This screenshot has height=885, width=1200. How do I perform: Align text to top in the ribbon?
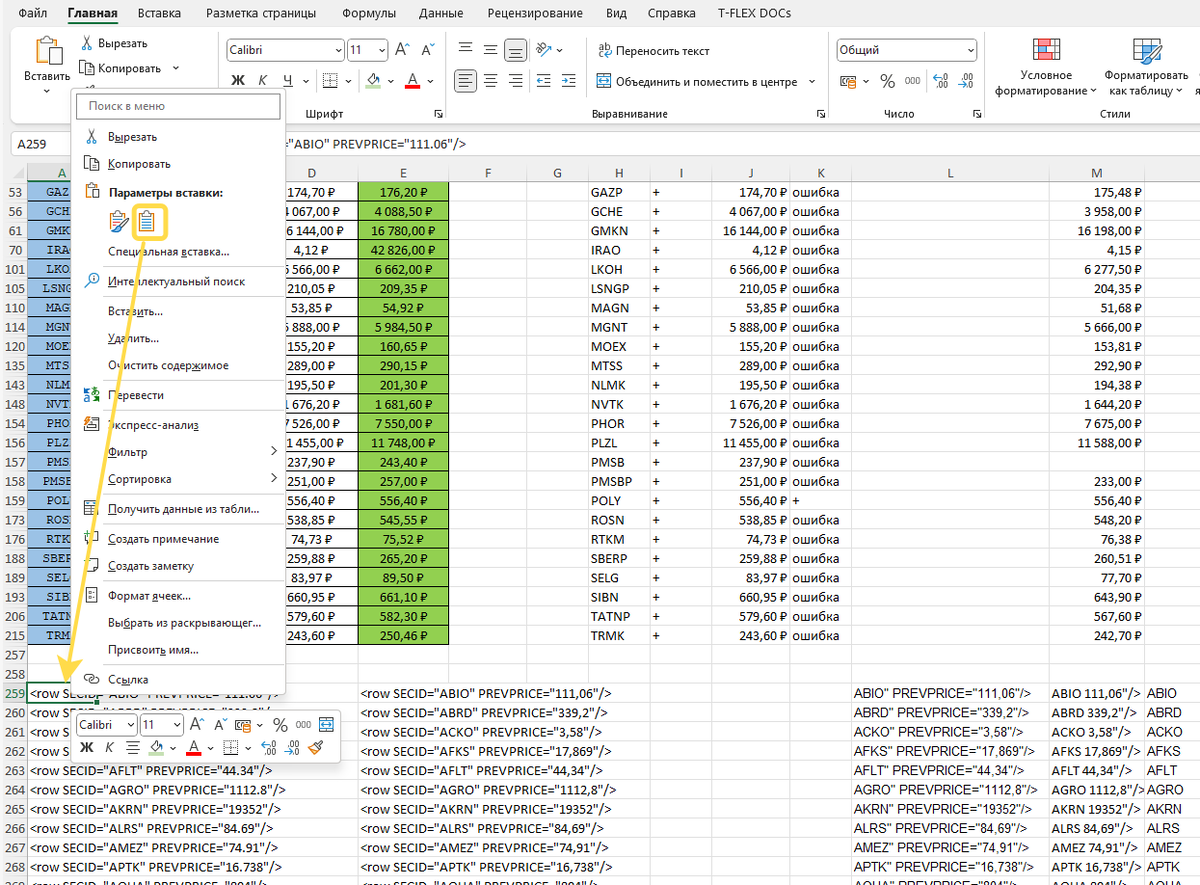tap(465, 49)
